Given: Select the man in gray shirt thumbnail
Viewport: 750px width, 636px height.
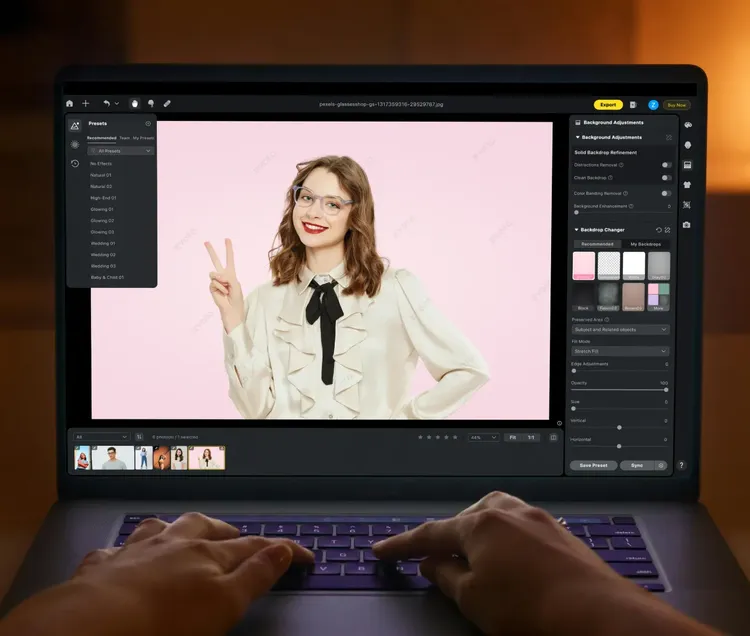Looking at the screenshot, I should (x=113, y=458).
